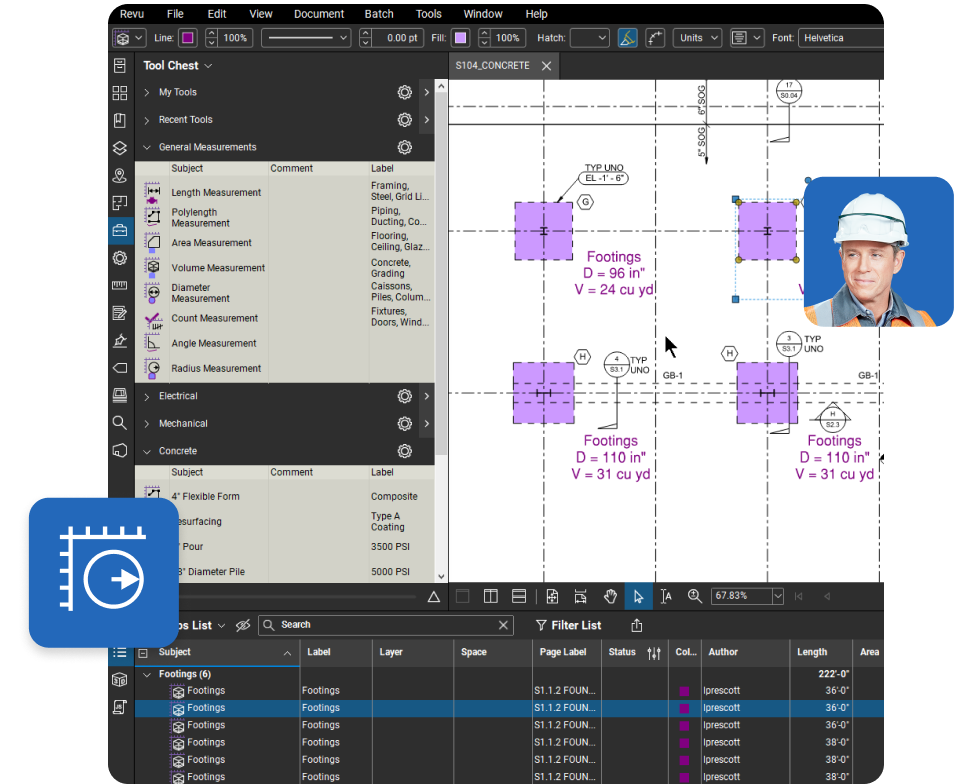Viewport: 954px width, 784px height.
Task: Click the Export markups icon
Action: [x=637, y=625]
